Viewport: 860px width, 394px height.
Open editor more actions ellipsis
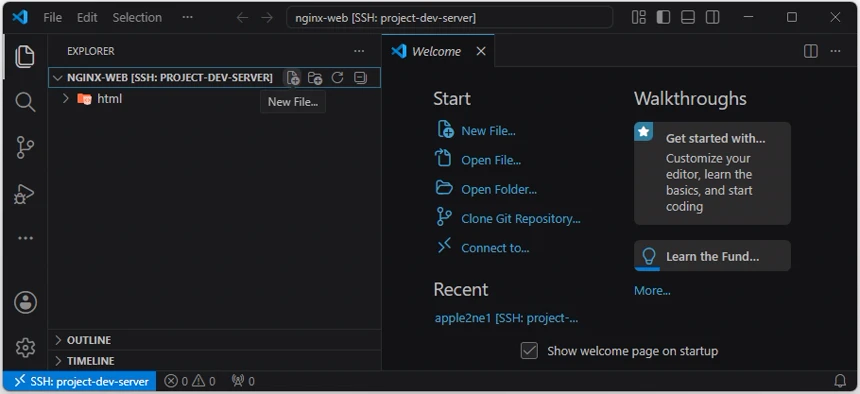(x=835, y=51)
